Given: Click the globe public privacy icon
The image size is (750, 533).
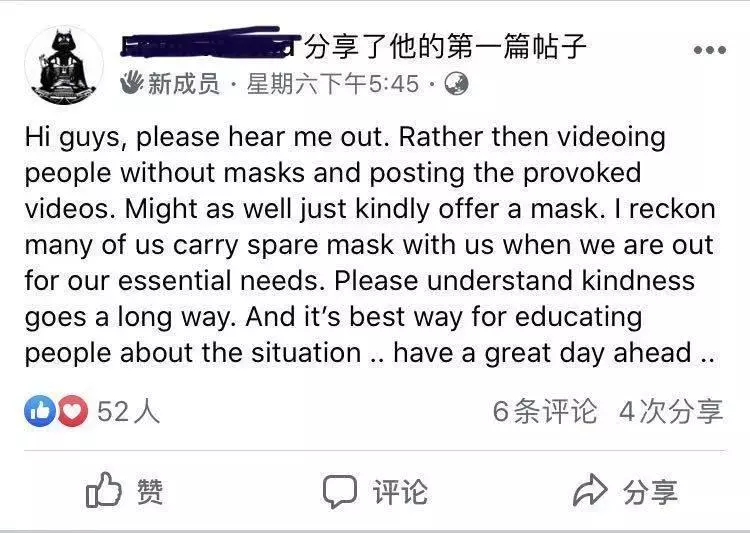Looking at the screenshot, I should pyautogui.click(x=456, y=84).
